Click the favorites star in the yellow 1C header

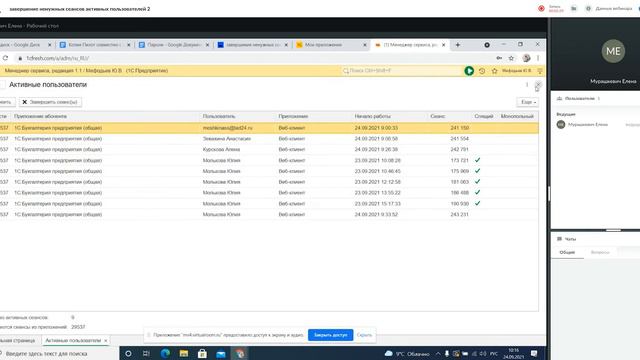494,71
